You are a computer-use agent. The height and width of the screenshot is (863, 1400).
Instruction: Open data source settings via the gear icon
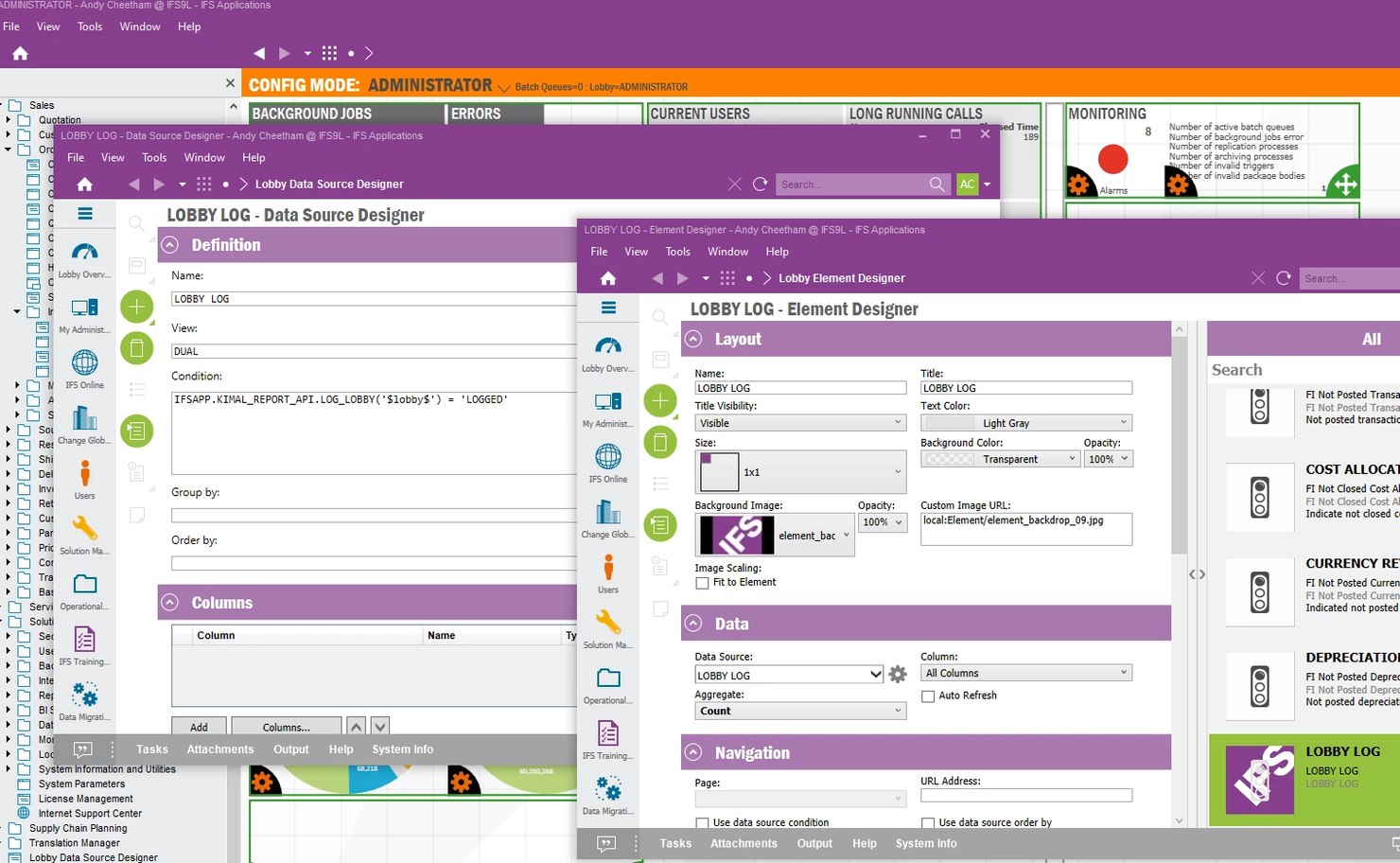(x=897, y=675)
